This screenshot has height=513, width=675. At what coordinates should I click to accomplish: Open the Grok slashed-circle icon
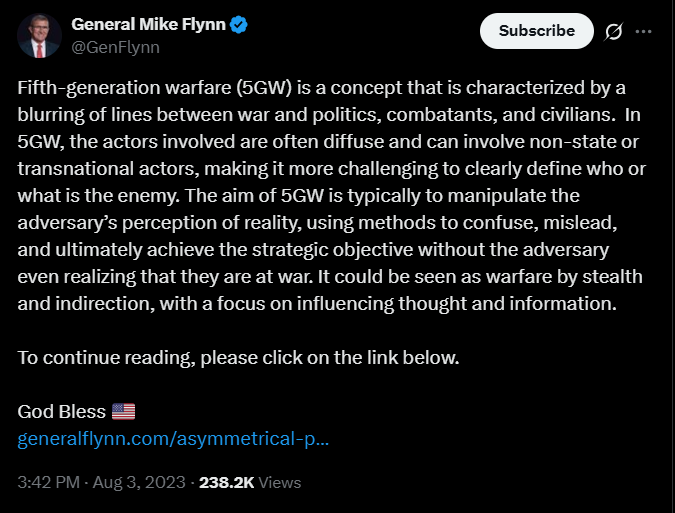[613, 31]
